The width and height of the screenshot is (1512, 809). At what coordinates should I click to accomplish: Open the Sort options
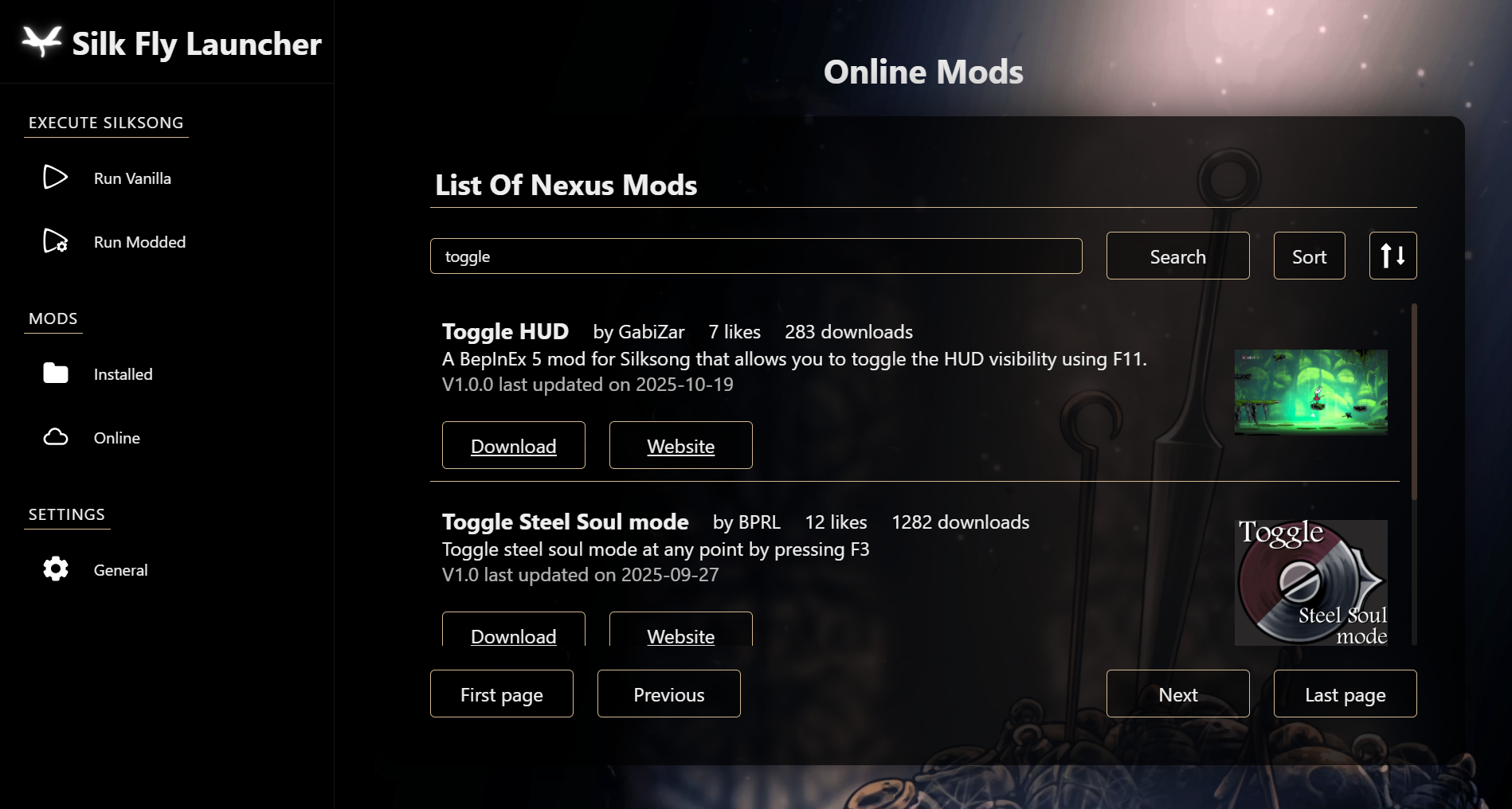coord(1308,256)
